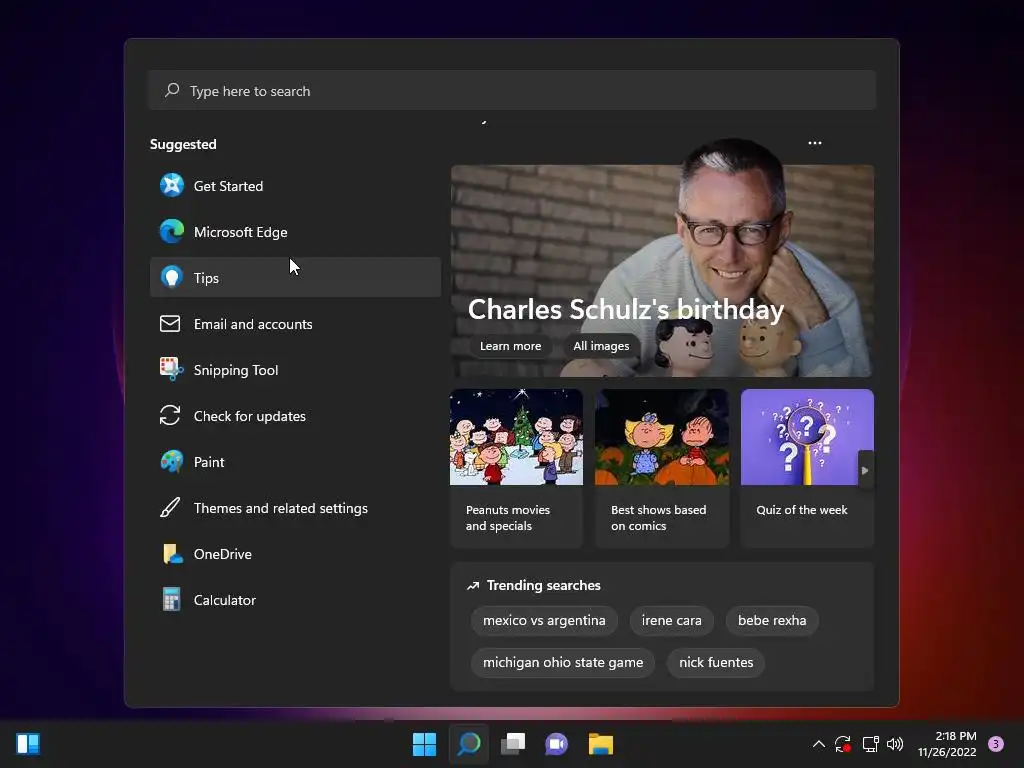This screenshot has width=1024, height=768.
Task: Search trending michigan ohio state game
Action: 563,662
